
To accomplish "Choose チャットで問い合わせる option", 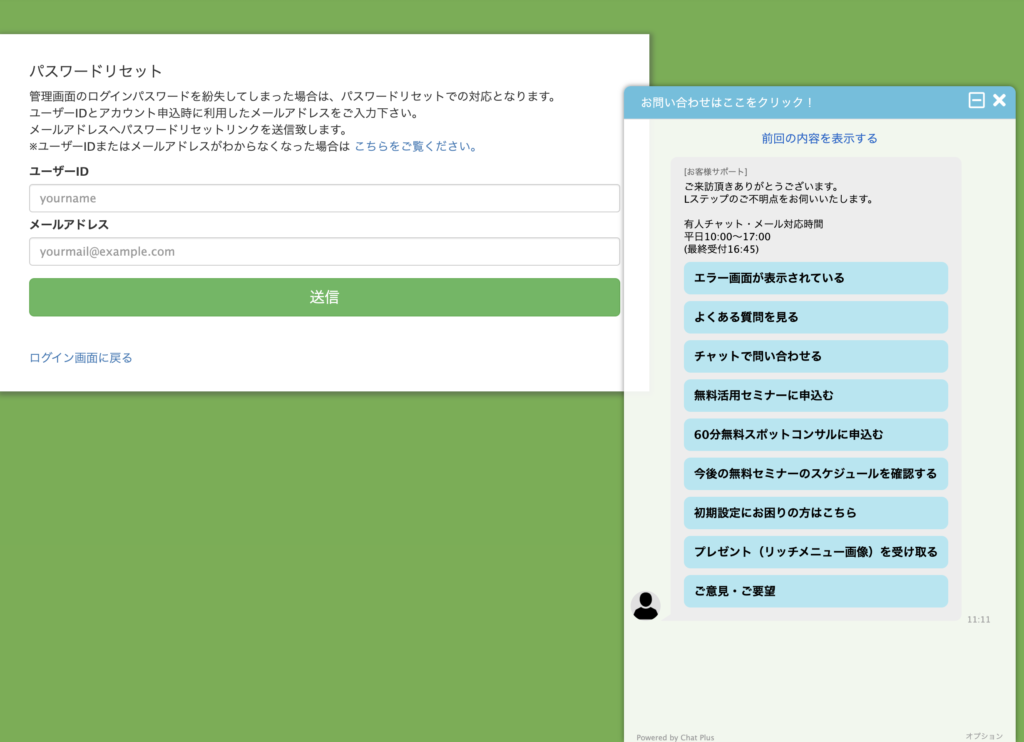I will pyautogui.click(x=815, y=356).
